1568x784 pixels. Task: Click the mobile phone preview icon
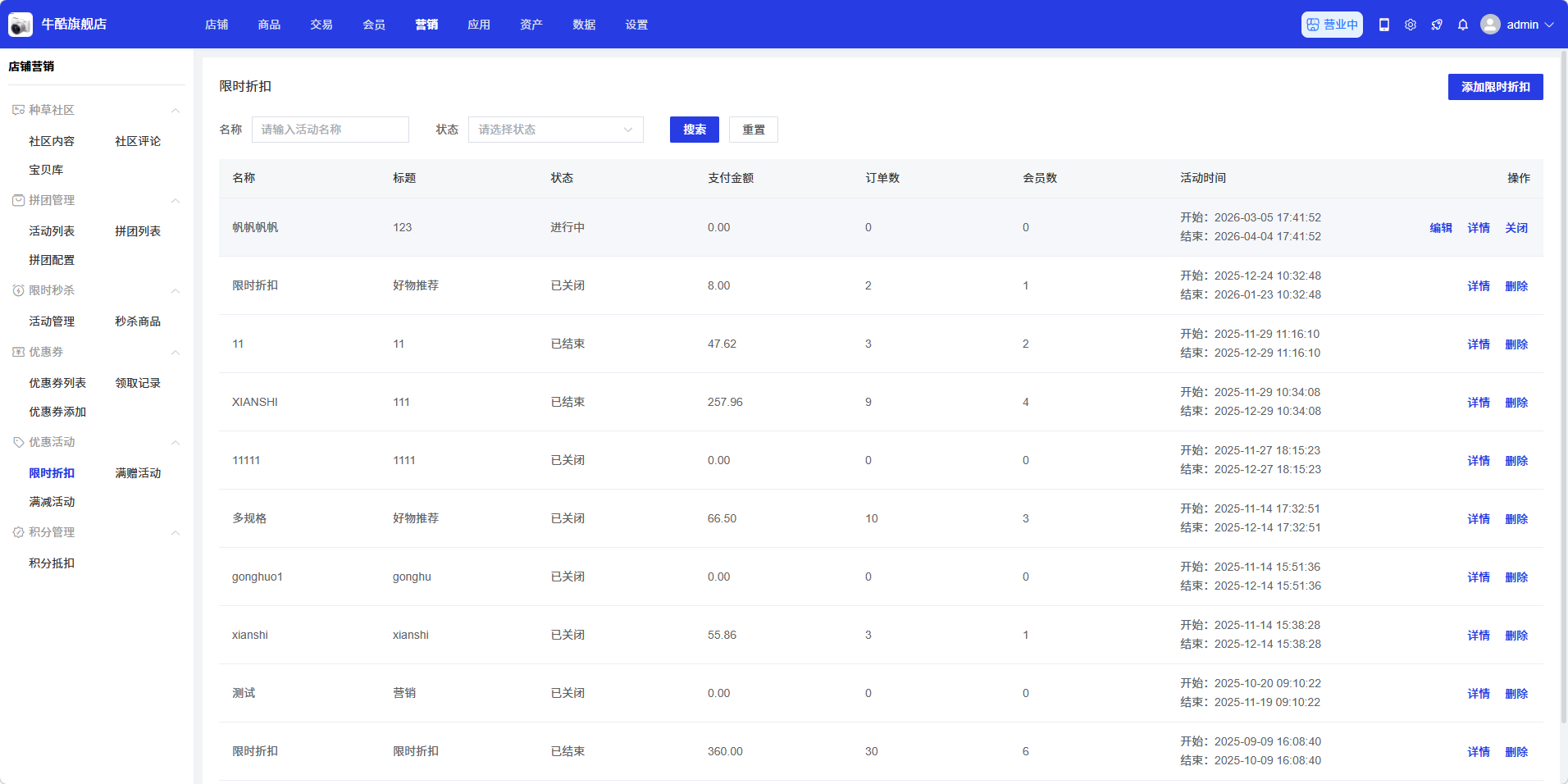click(1383, 25)
